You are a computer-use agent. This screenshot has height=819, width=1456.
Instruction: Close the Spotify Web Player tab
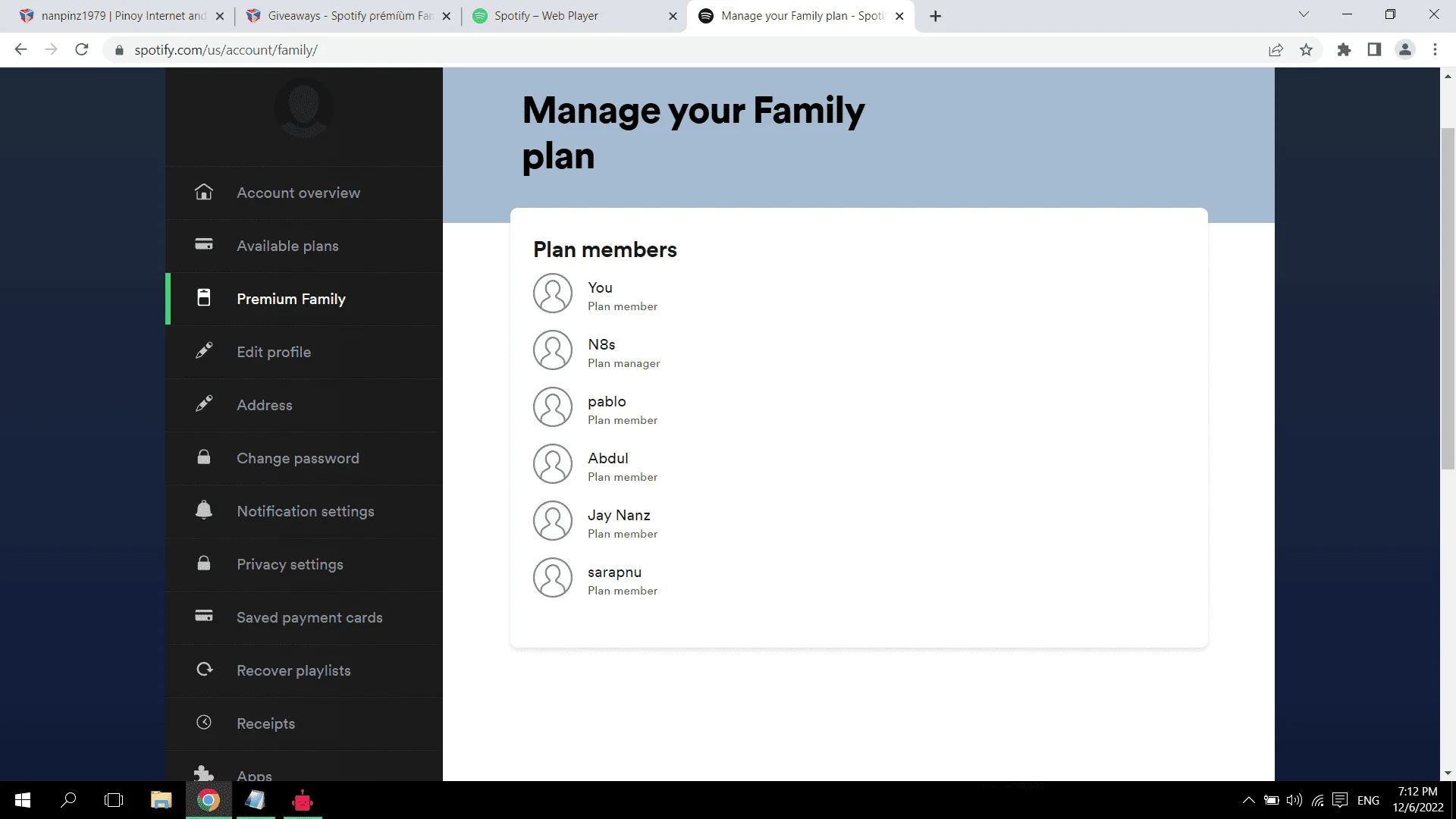coord(673,16)
